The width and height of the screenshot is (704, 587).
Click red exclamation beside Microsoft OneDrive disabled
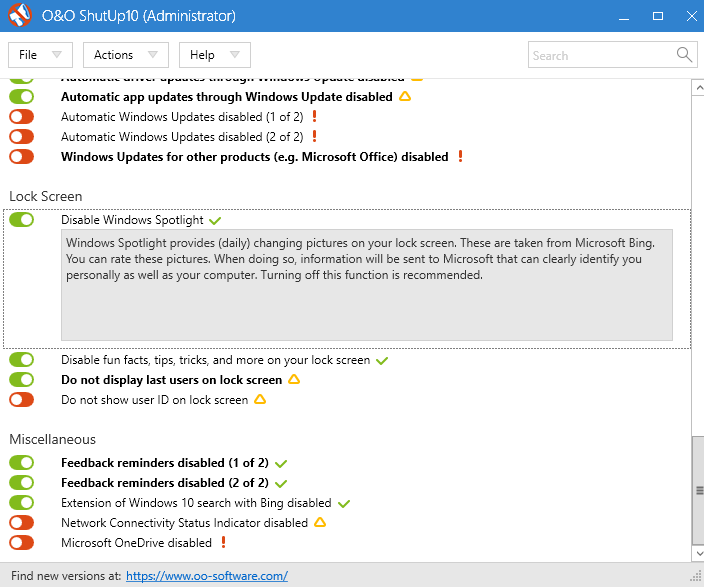click(224, 542)
